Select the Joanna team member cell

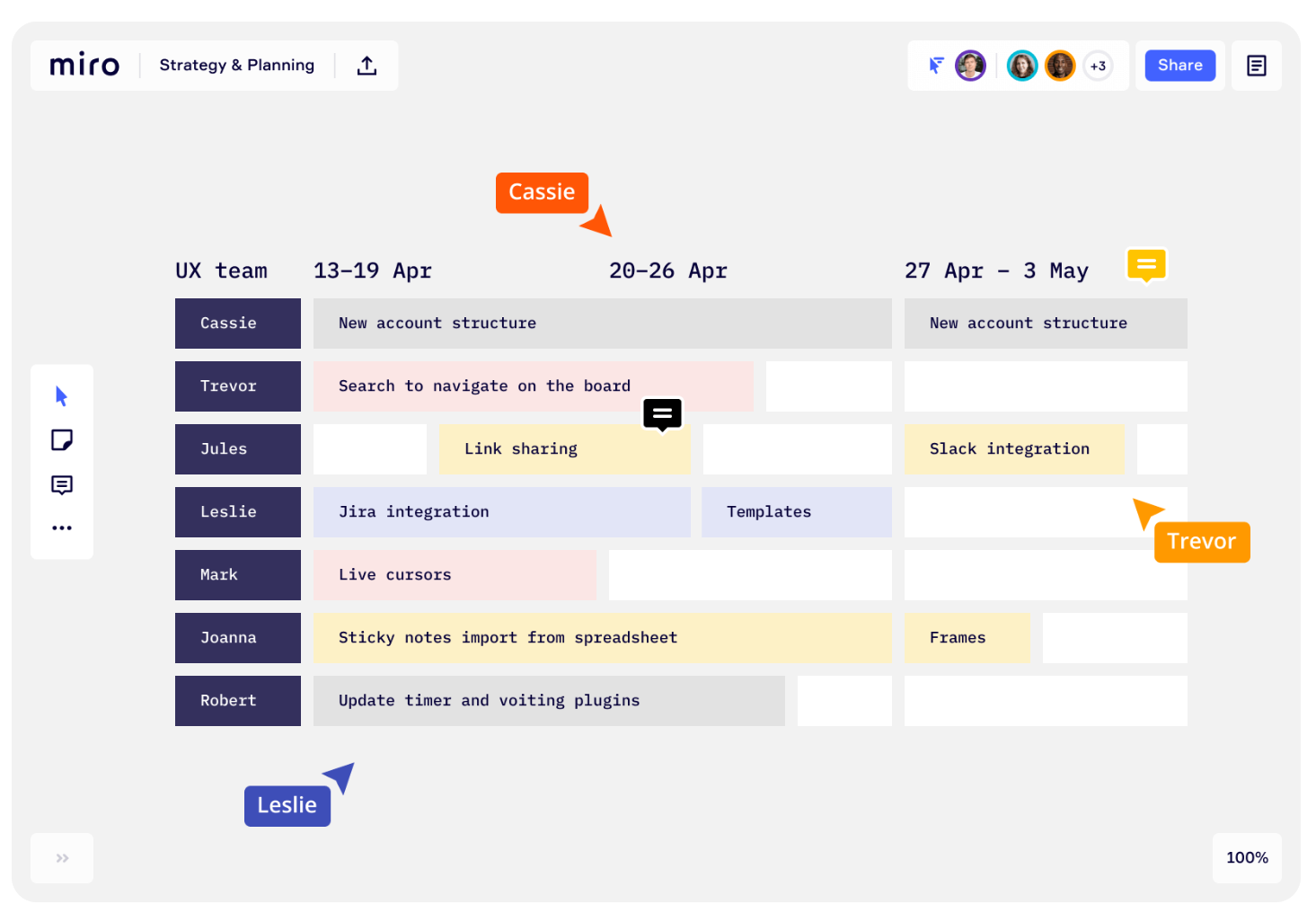(x=238, y=638)
